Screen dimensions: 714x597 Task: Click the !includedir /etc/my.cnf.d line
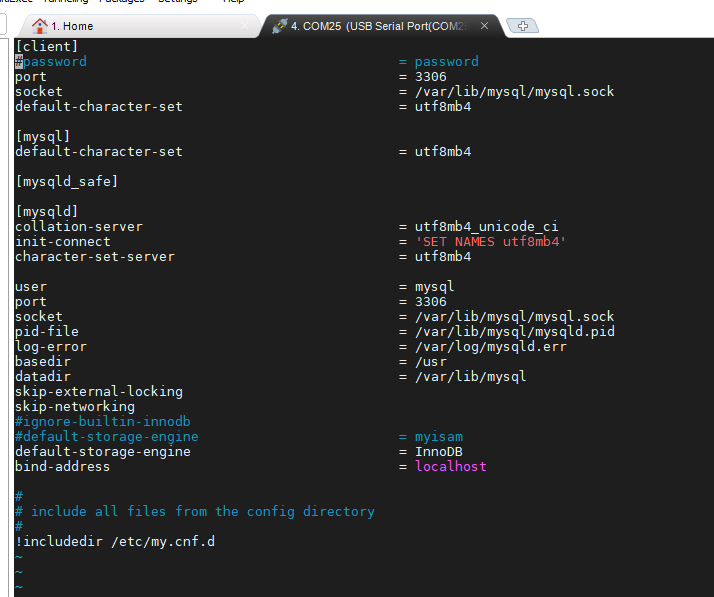point(115,541)
